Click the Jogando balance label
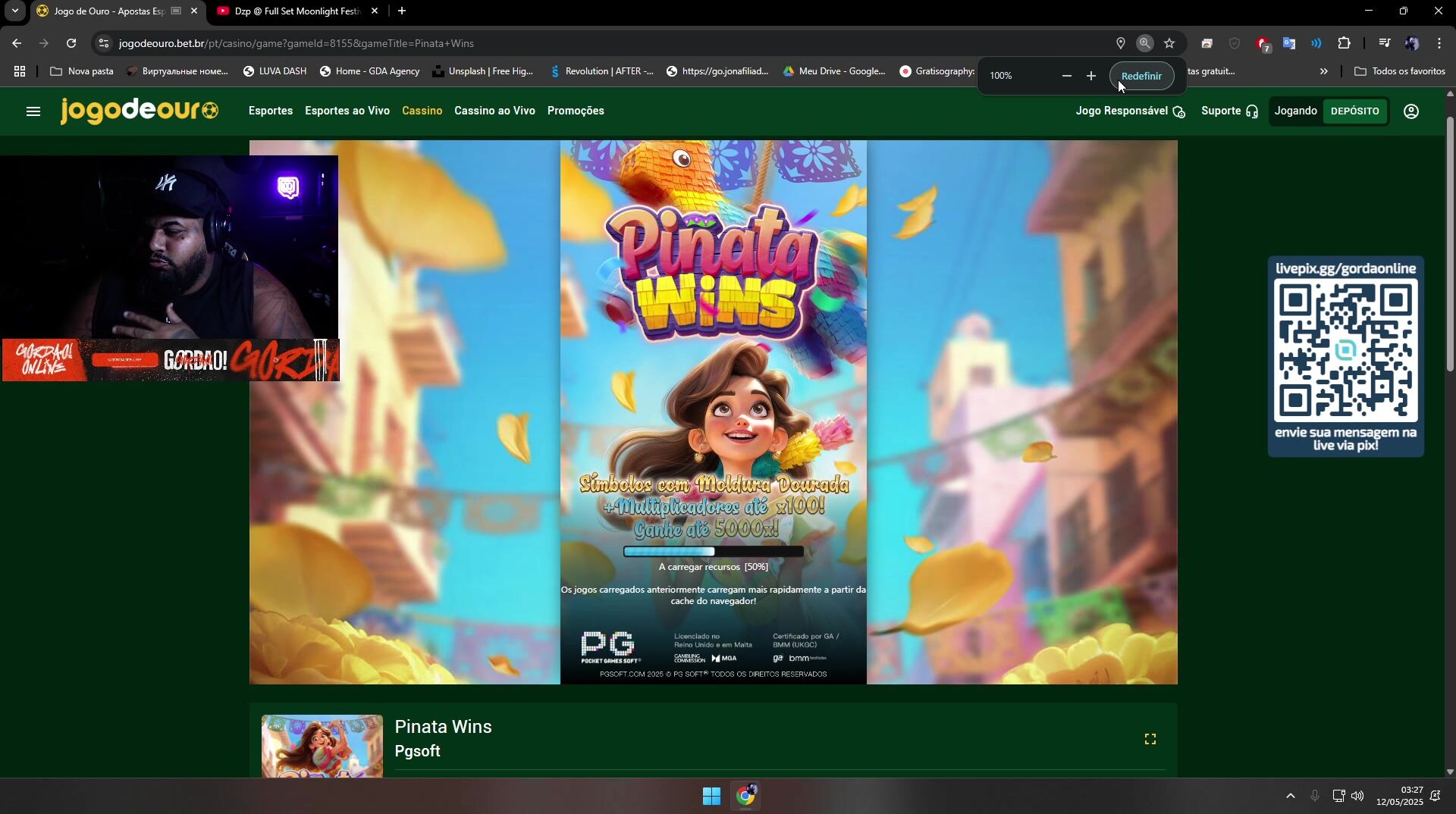Screen dimensions: 1456x814 (x=1295, y=111)
